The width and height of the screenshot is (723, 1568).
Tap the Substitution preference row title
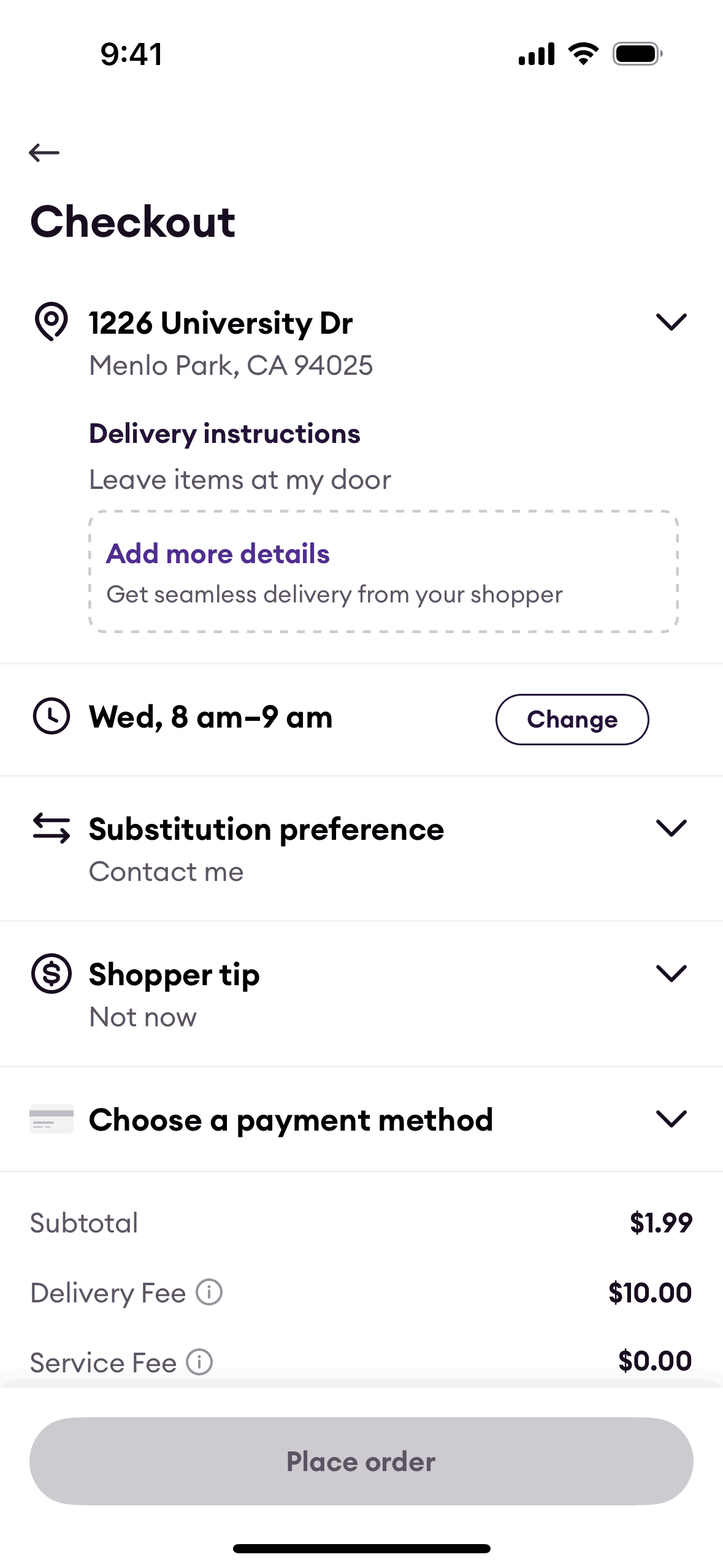click(266, 829)
